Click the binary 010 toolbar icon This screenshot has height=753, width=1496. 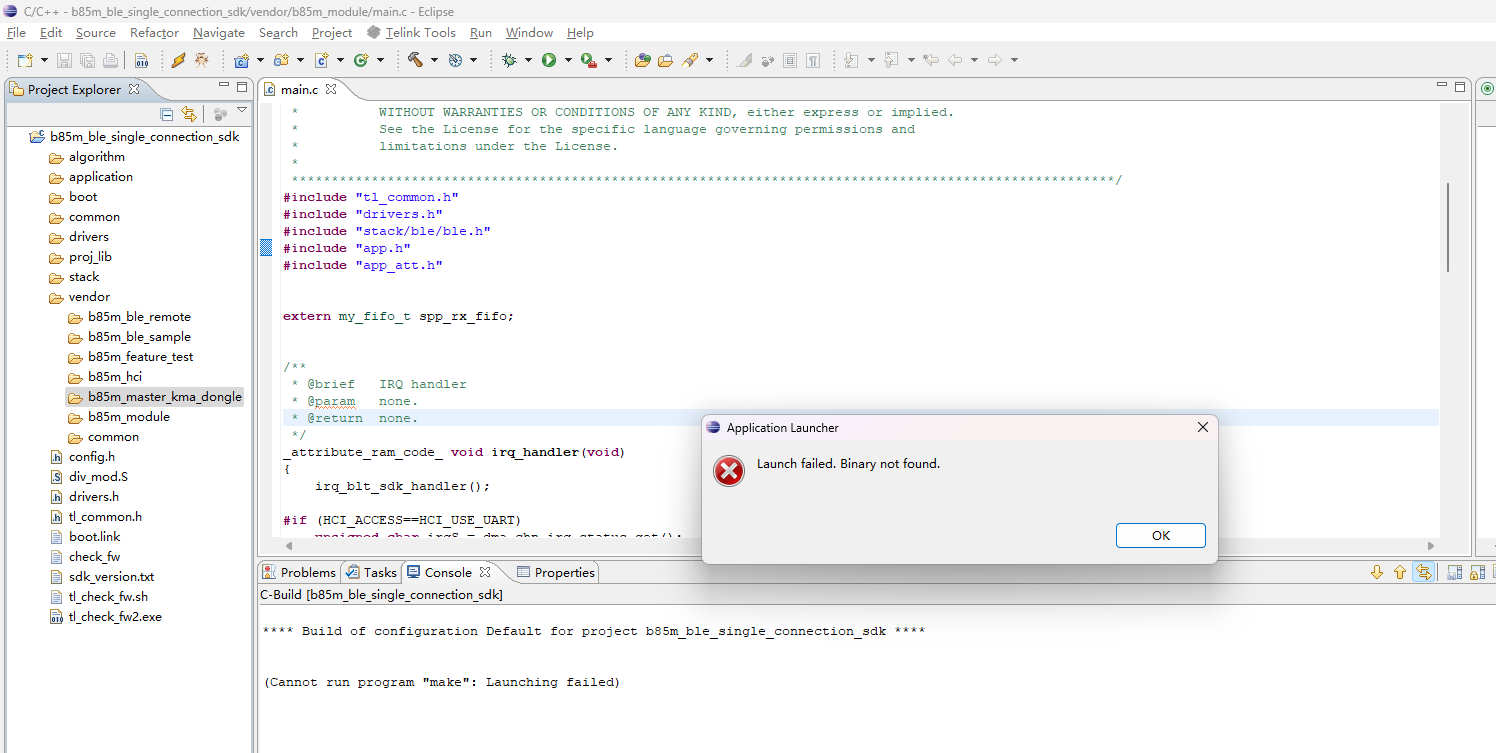click(141, 60)
